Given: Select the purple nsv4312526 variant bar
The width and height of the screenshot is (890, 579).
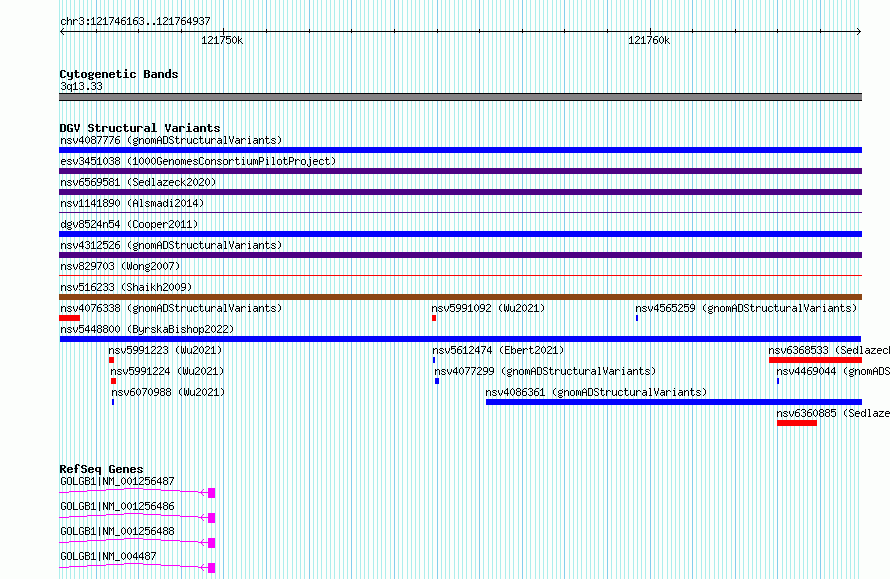Looking at the screenshot, I should click(460, 255).
